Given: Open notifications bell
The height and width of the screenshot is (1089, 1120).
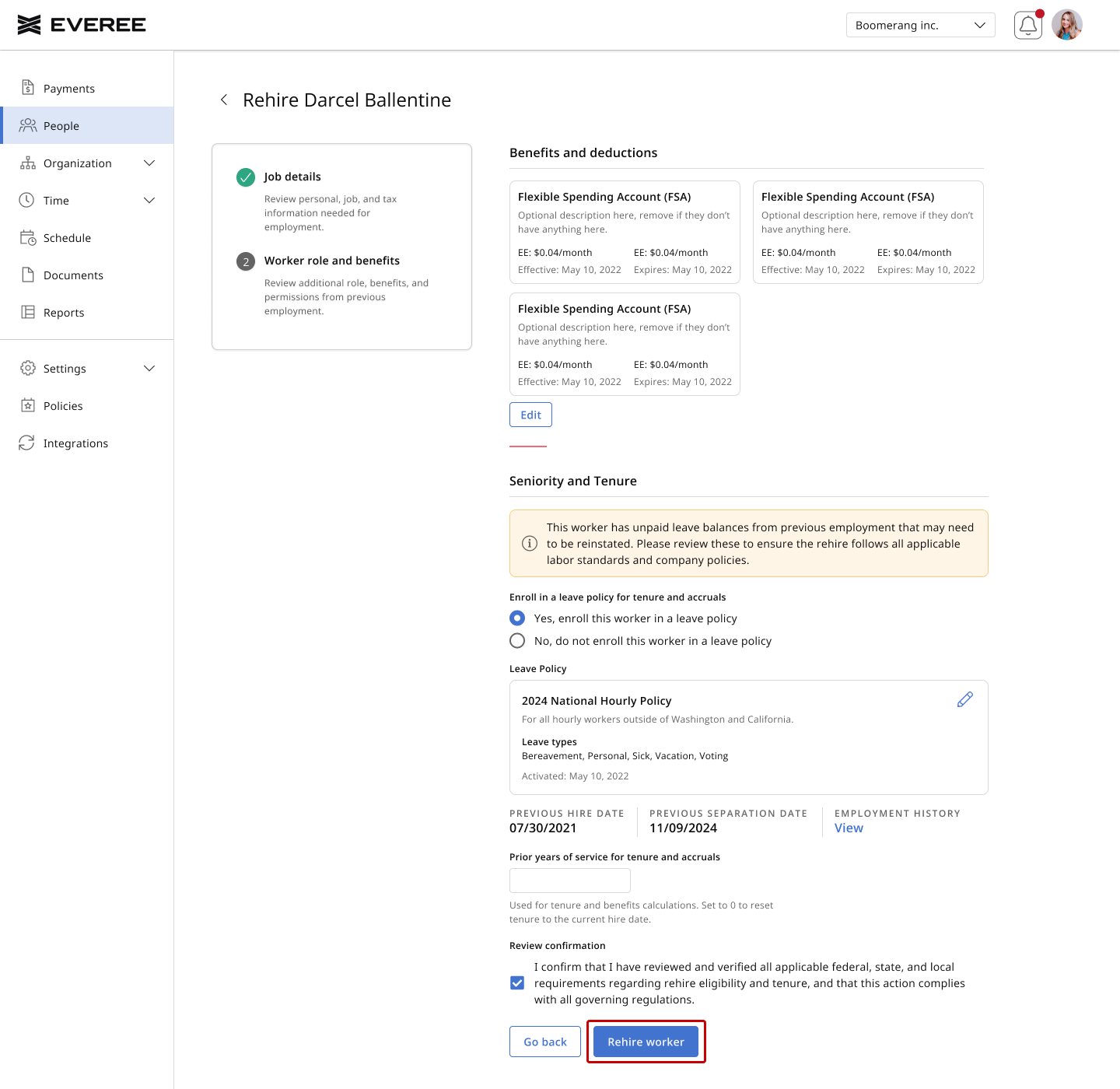Looking at the screenshot, I should pyautogui.click(x=1028, y=25).
